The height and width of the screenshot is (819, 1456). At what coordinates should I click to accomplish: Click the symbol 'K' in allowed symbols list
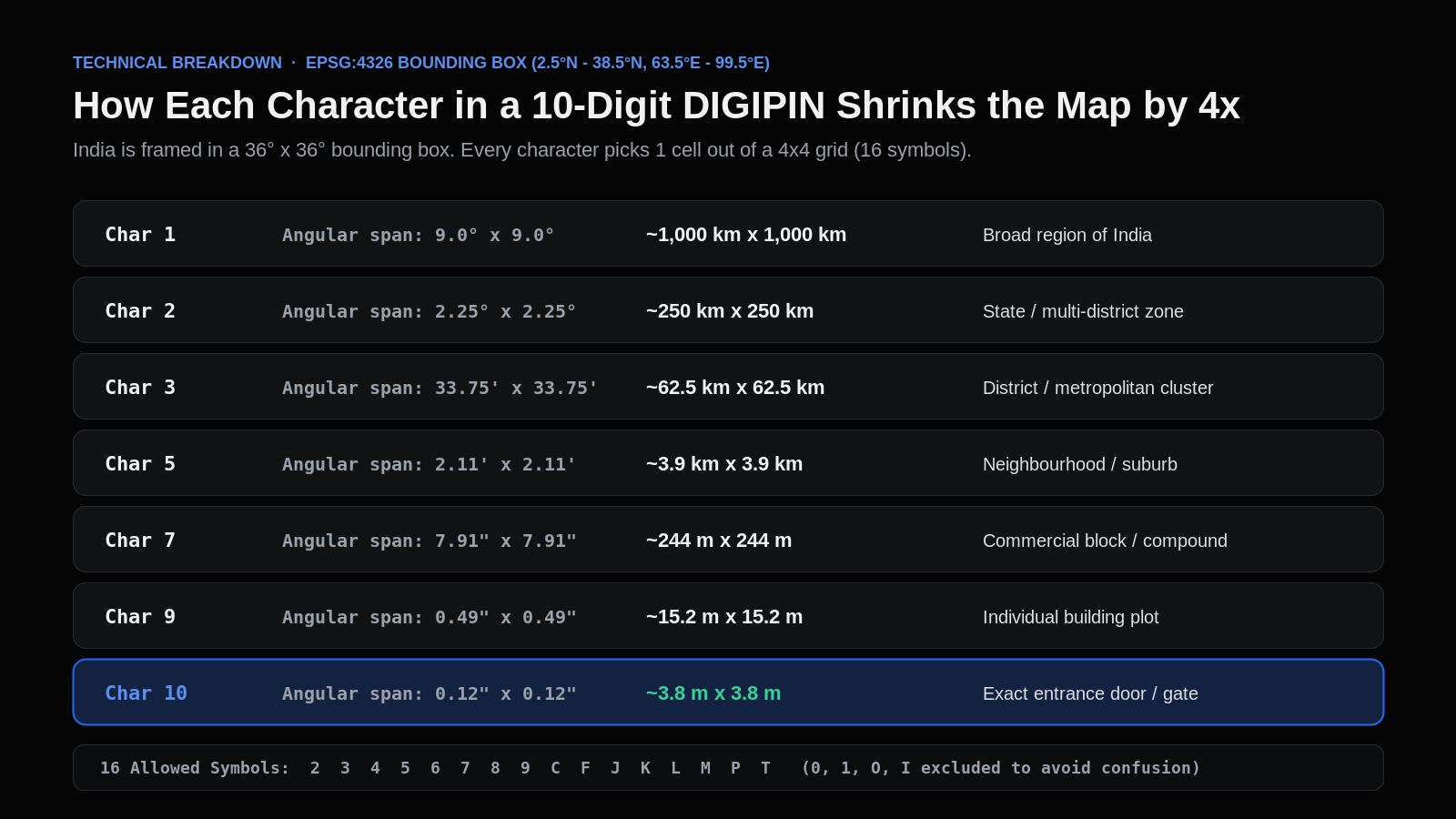(645, 768)
